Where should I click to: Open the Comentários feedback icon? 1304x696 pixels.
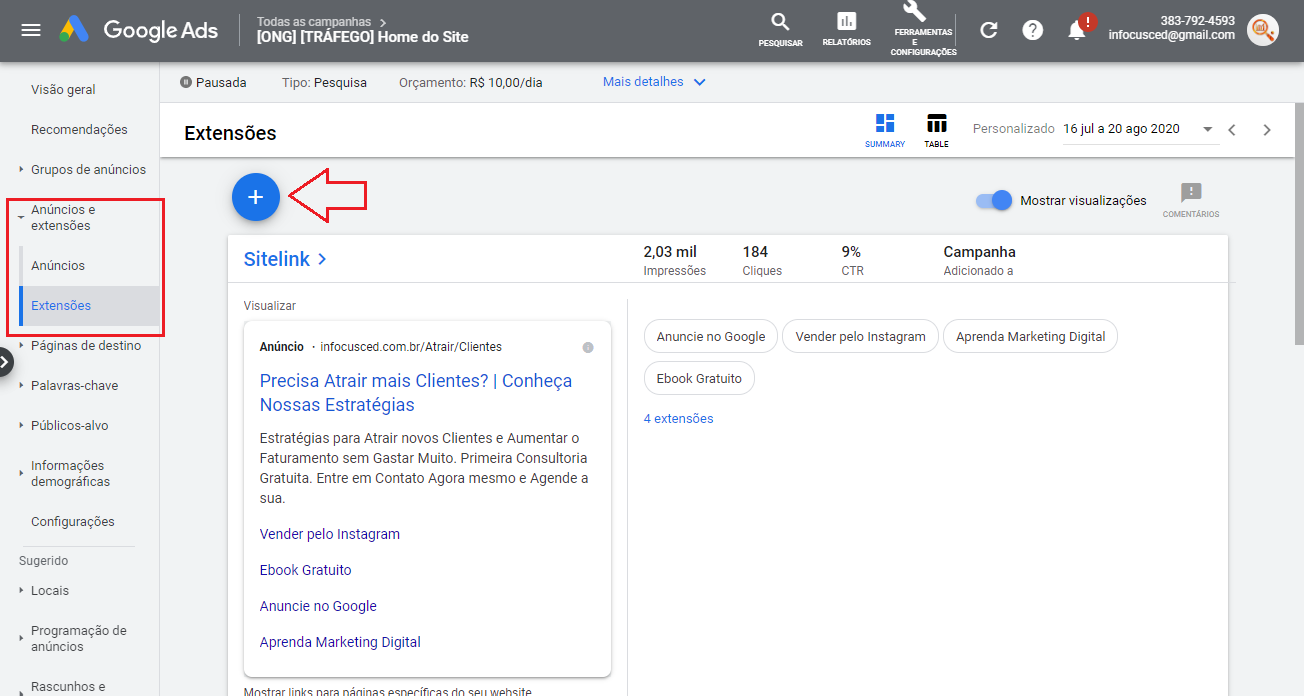click(1190, 200)
